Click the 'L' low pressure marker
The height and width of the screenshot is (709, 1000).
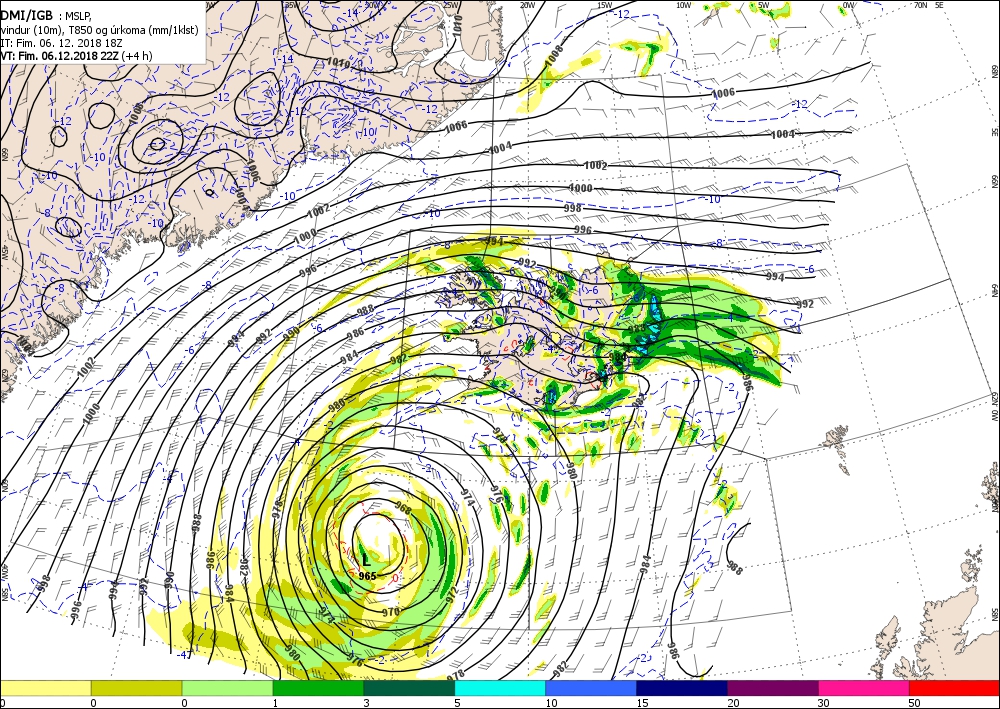[366, 560]
